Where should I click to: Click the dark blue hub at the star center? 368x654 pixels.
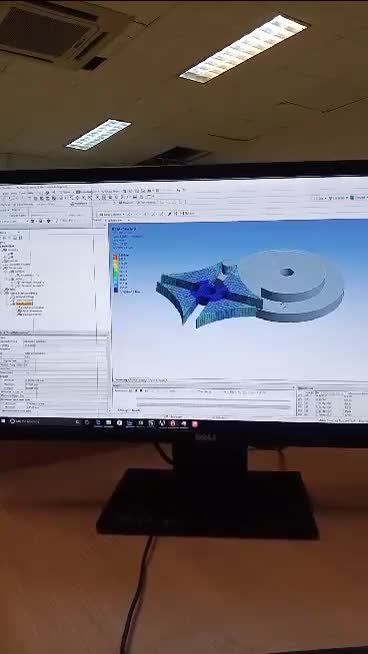tap(209, 292)
